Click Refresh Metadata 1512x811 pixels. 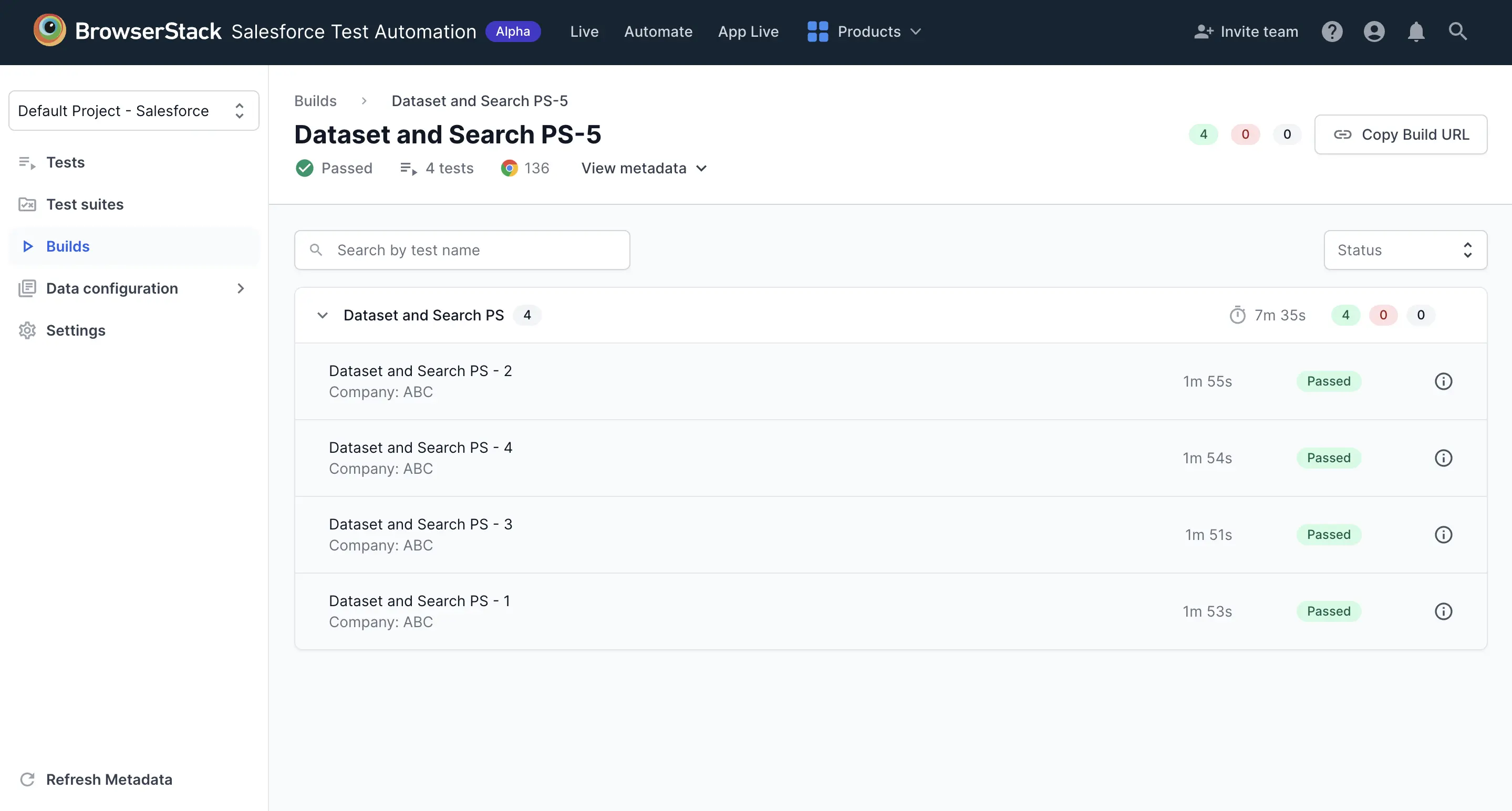pyautogui.click(x=96, y=779)
